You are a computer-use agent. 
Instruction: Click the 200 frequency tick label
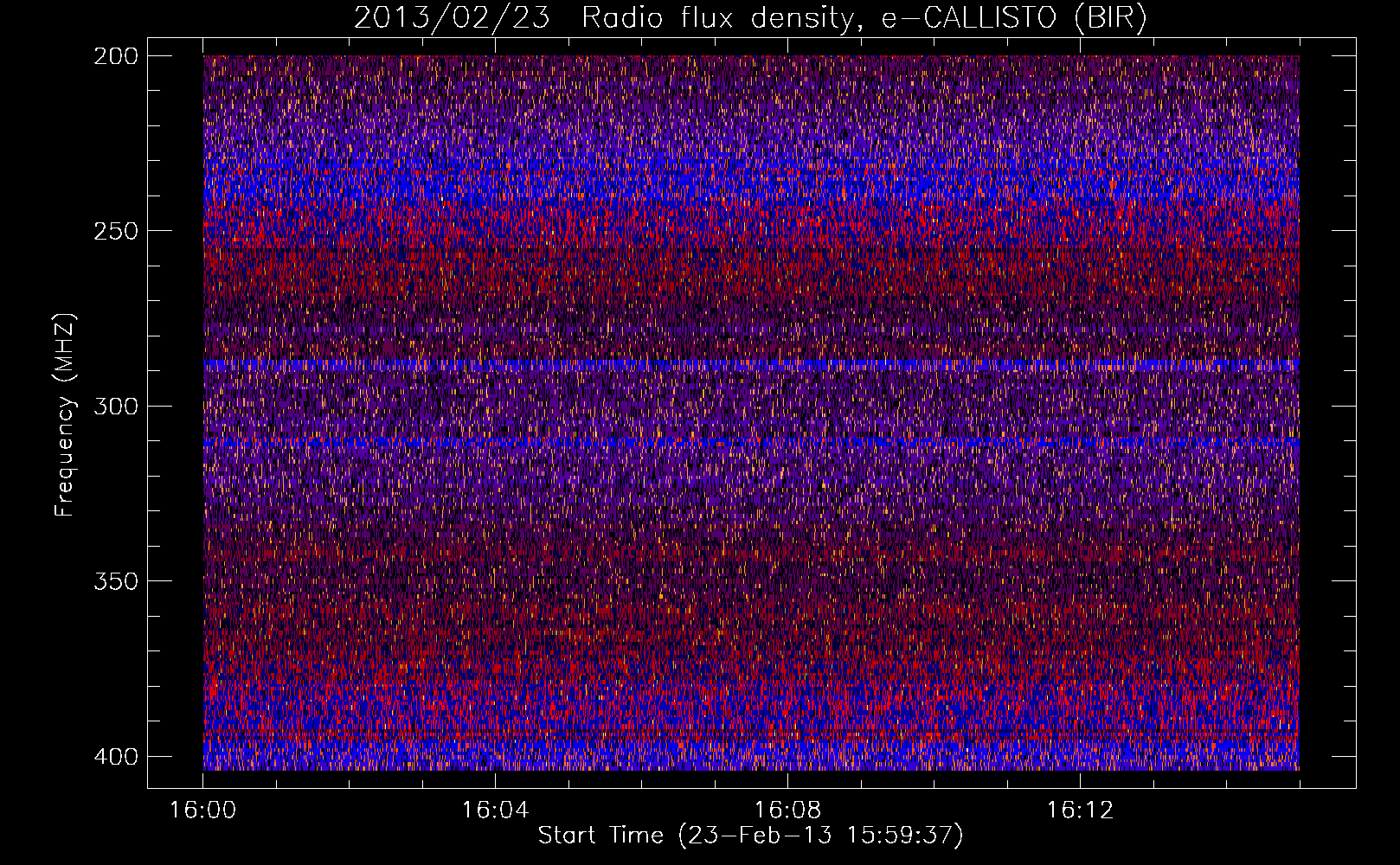[x=115, y=56]
